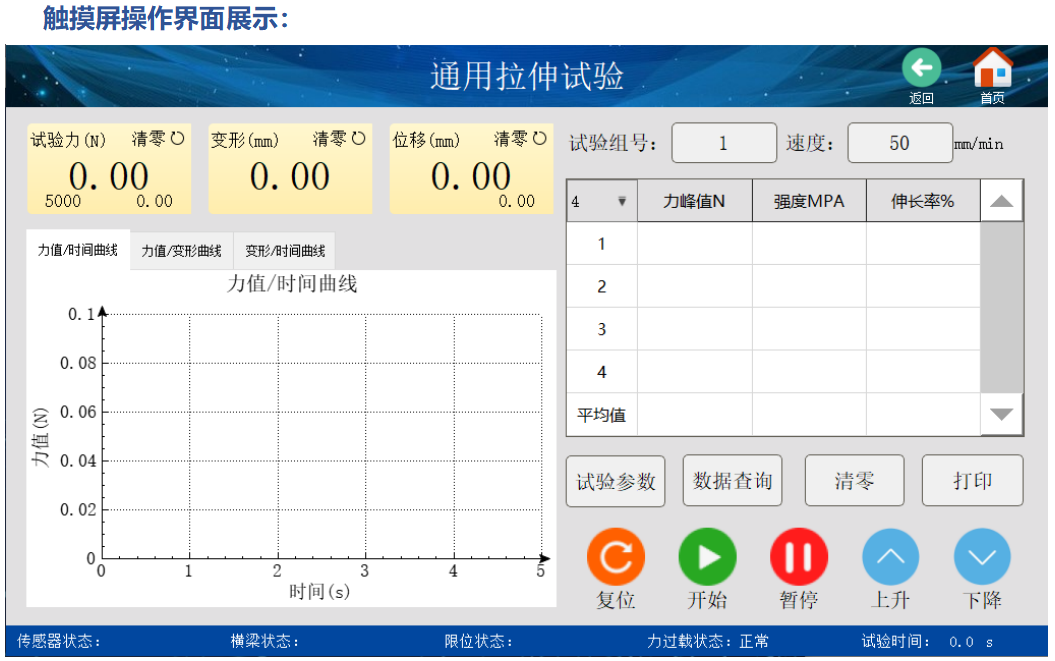Pause the test with red pause icon
1055x661 pixels.
point(798,557)
